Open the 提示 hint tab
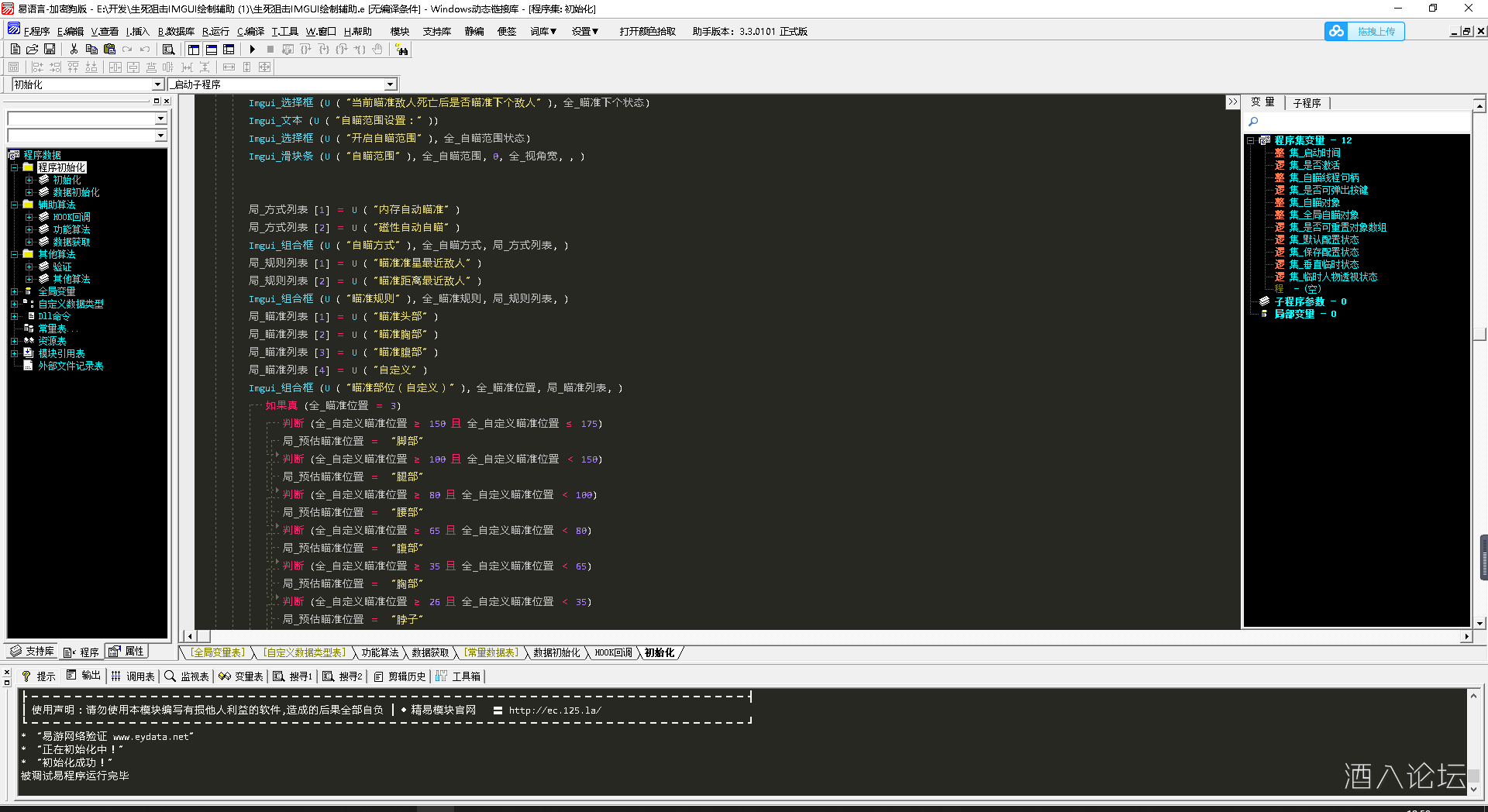 click(39, 676)
